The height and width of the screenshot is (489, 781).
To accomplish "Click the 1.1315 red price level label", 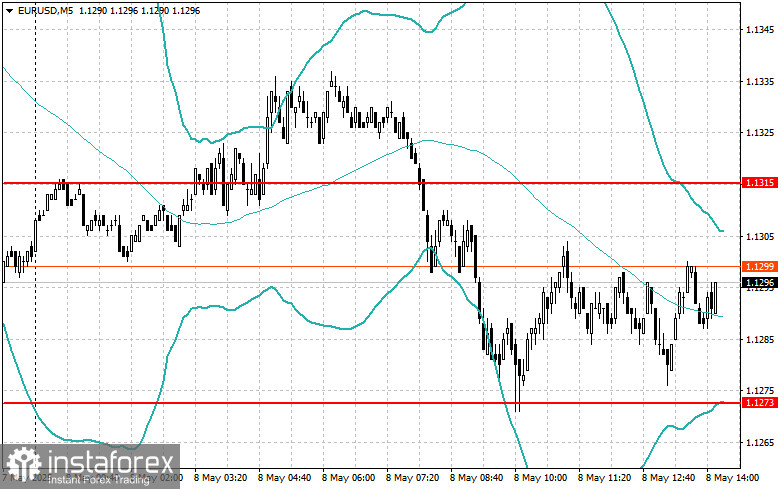I will 760,183.
